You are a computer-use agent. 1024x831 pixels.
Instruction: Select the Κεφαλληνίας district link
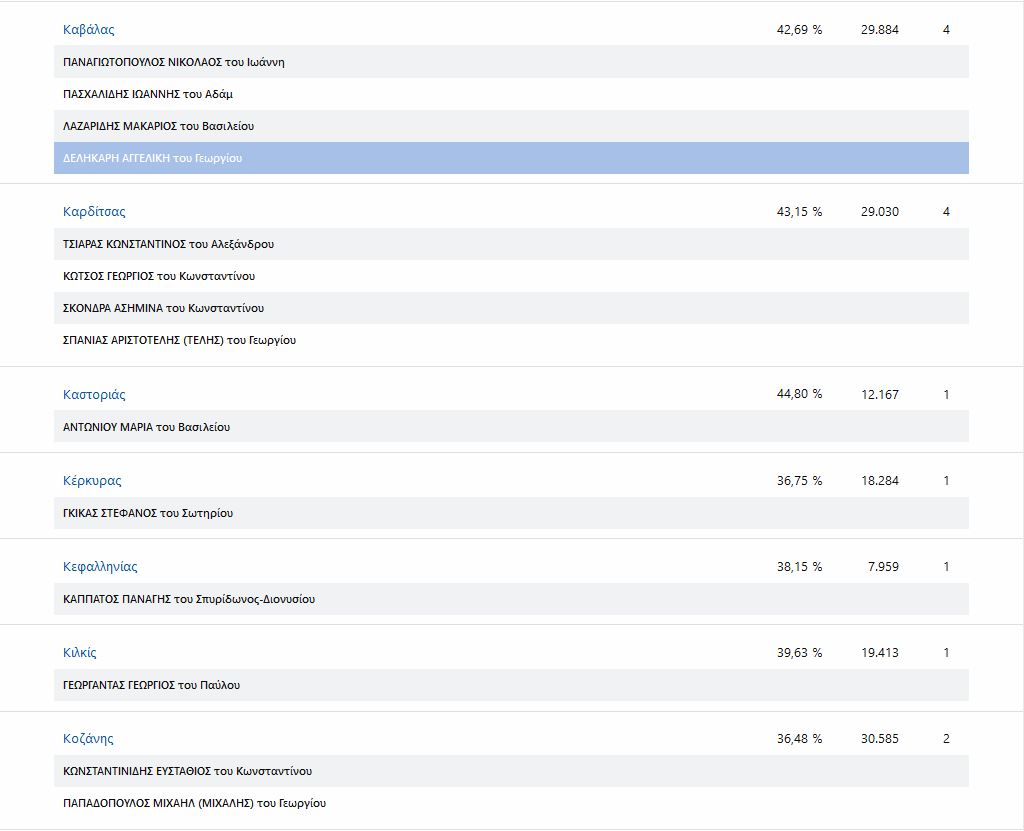tap(100, 567)
